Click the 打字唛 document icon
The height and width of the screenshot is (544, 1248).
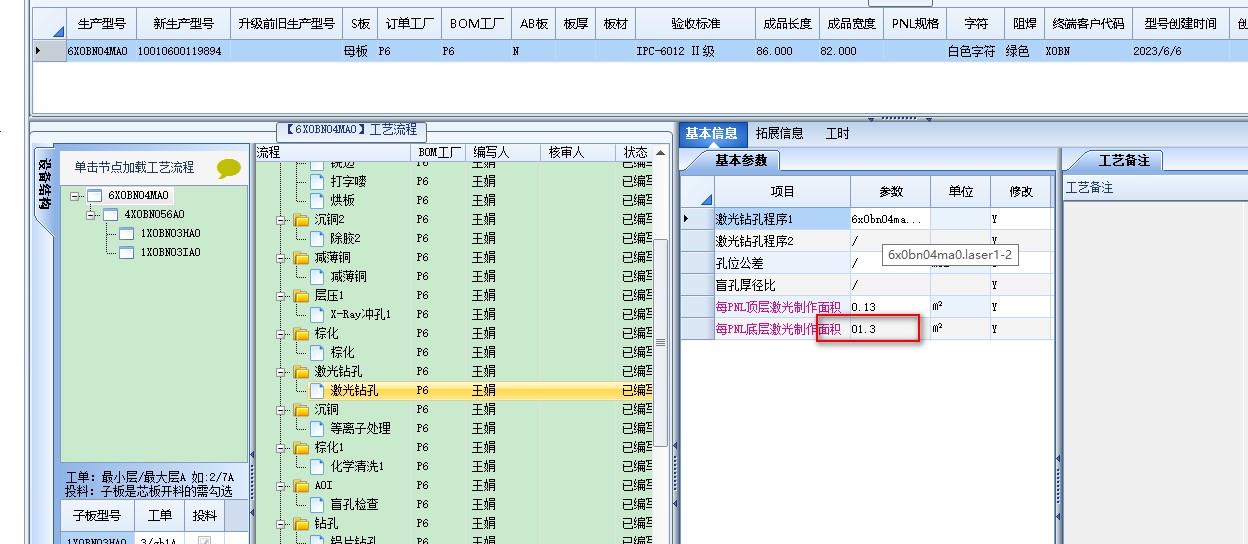(x=317, y=181)
